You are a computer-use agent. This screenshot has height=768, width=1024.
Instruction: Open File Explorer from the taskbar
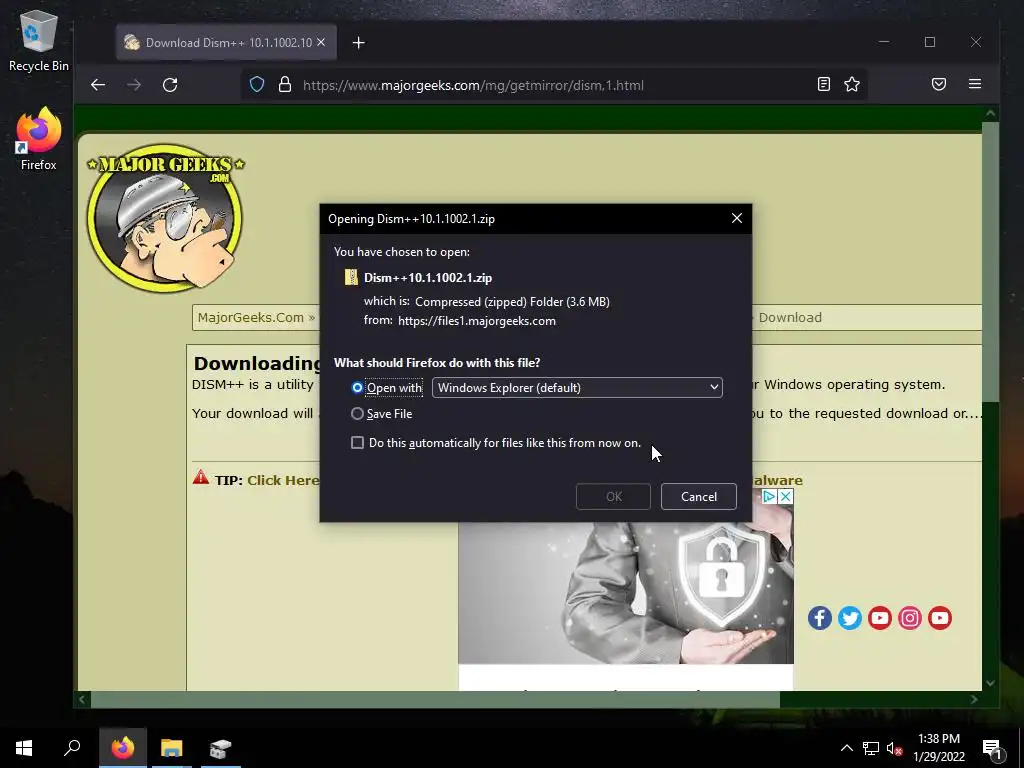coord(172,748)
